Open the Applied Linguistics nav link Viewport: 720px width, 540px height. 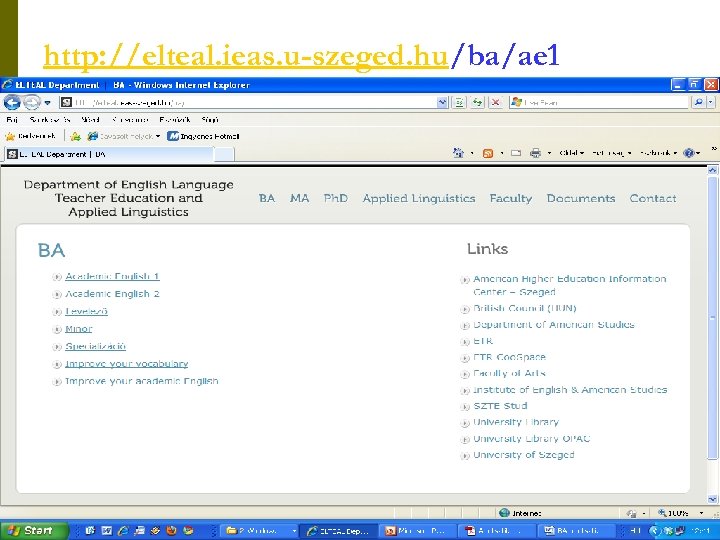419,198
